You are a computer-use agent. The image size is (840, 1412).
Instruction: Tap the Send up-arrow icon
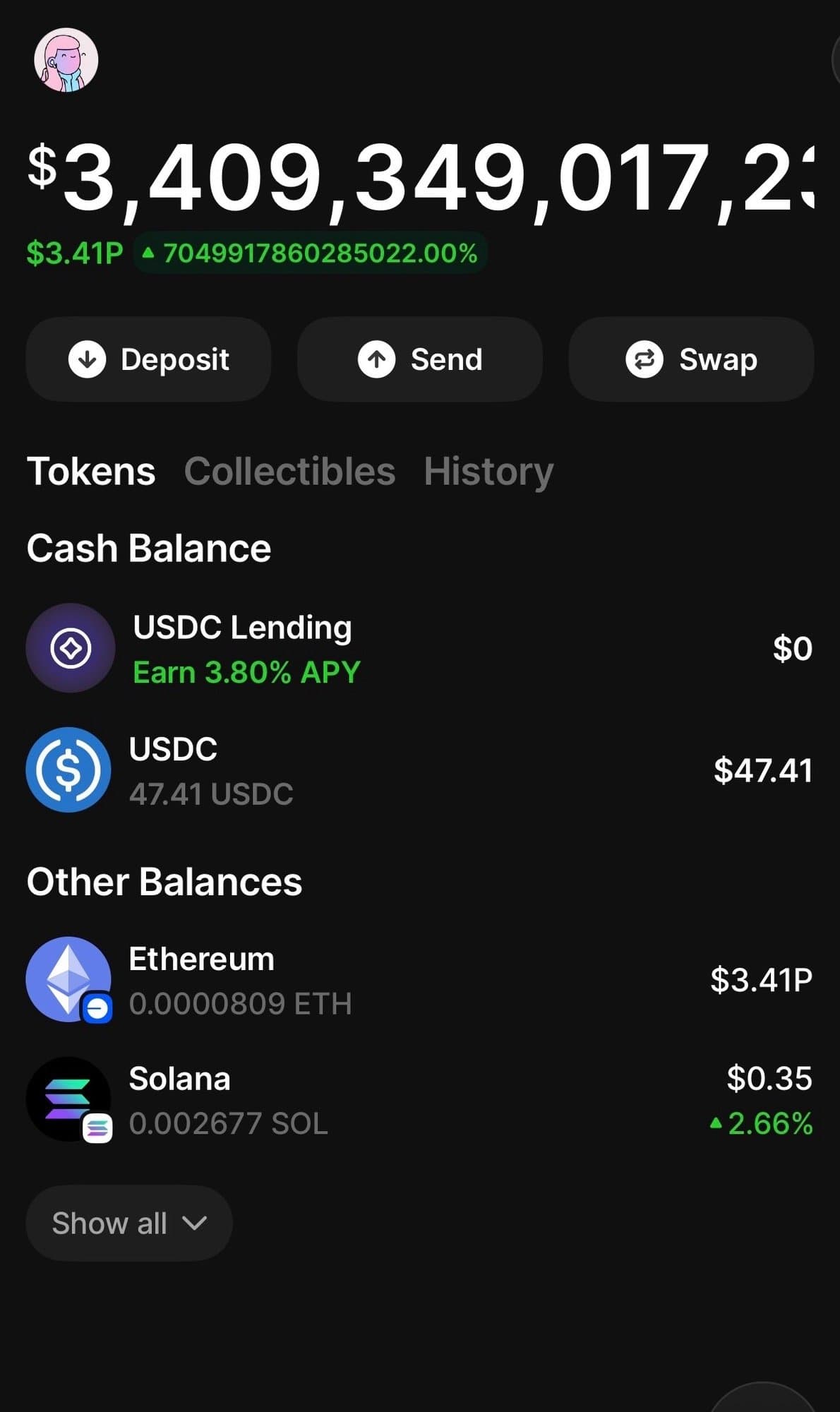(376, 359)
